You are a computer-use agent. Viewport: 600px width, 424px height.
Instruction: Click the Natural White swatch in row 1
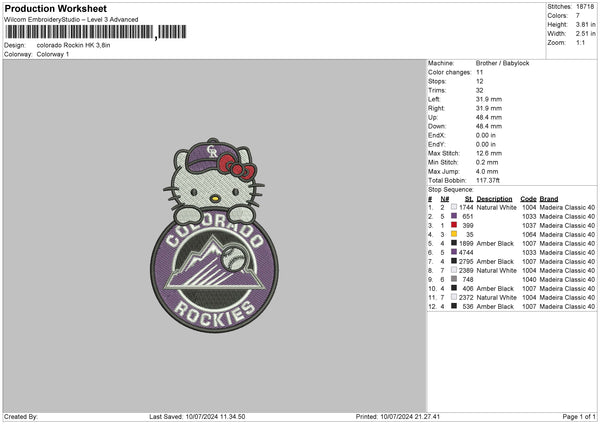pos(454,207)
